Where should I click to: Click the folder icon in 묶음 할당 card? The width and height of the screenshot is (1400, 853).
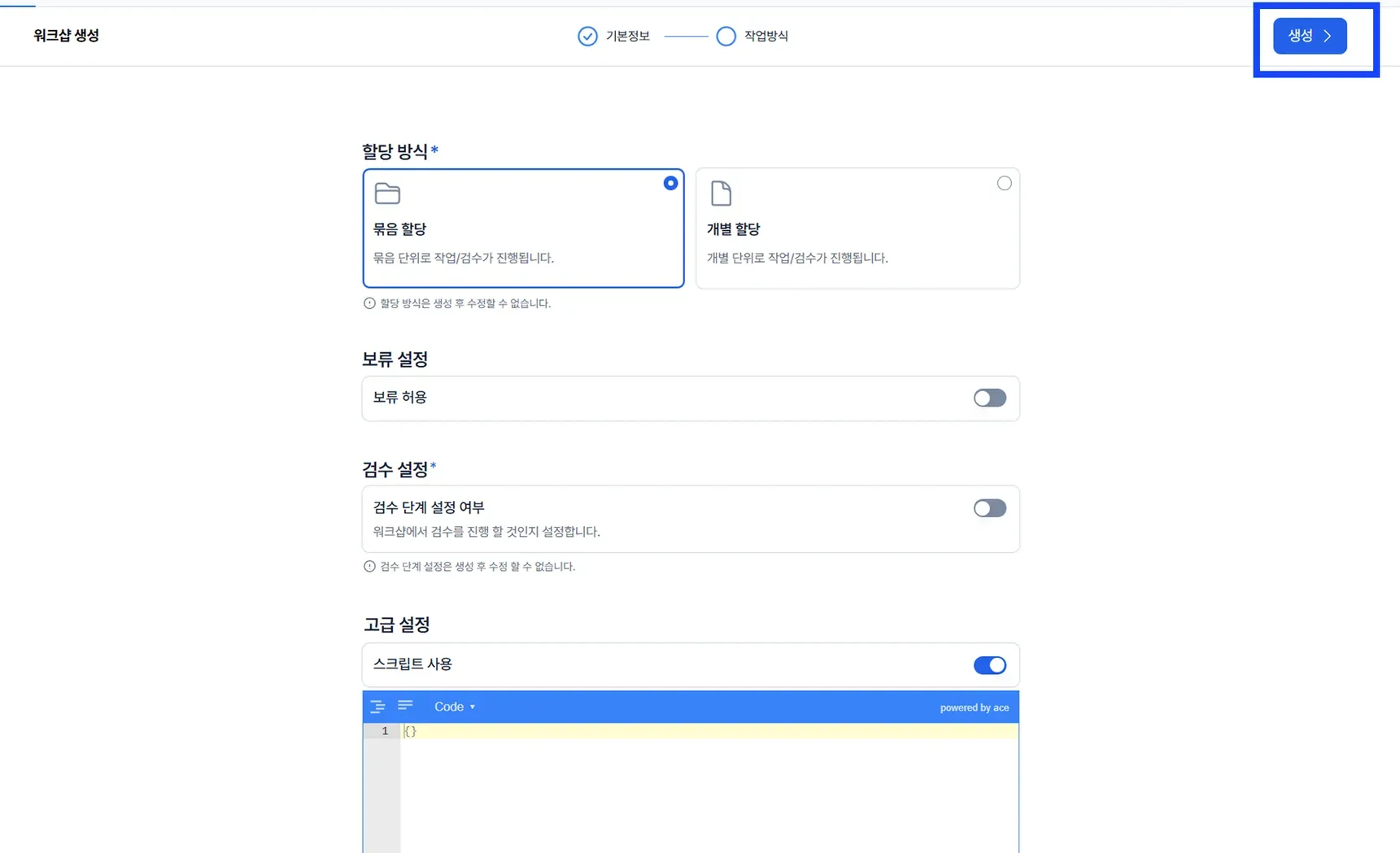point(387,194)
